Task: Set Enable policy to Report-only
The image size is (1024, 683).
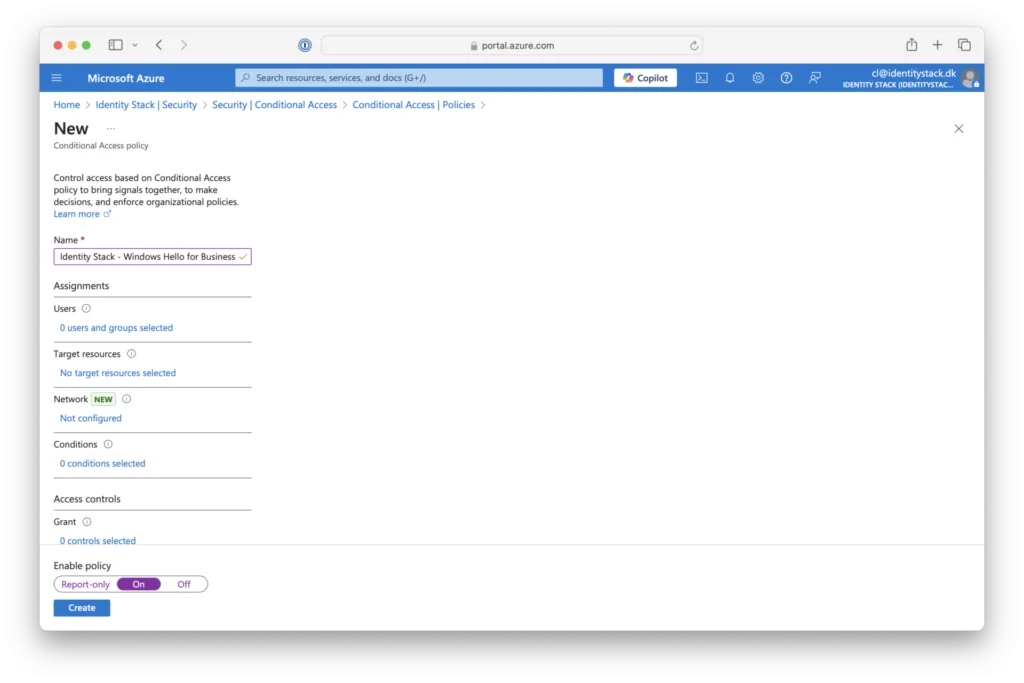Action: (x=86, y=584)
